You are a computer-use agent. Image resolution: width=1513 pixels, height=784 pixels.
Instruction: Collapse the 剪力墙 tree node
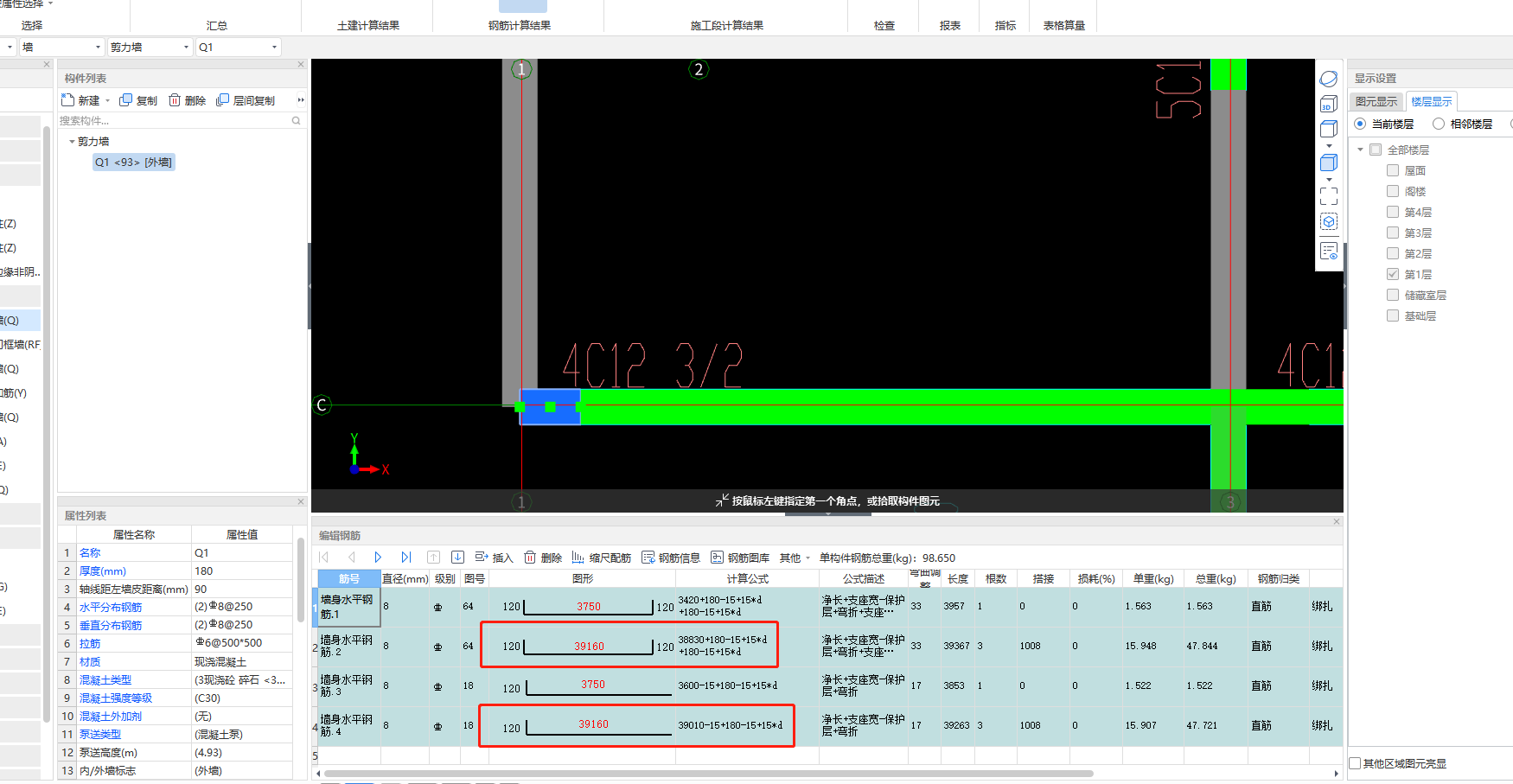(72, 141)
